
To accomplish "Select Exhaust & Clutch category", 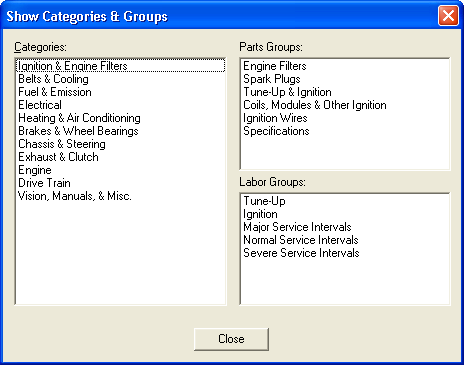I will click(x=58, y=157).
